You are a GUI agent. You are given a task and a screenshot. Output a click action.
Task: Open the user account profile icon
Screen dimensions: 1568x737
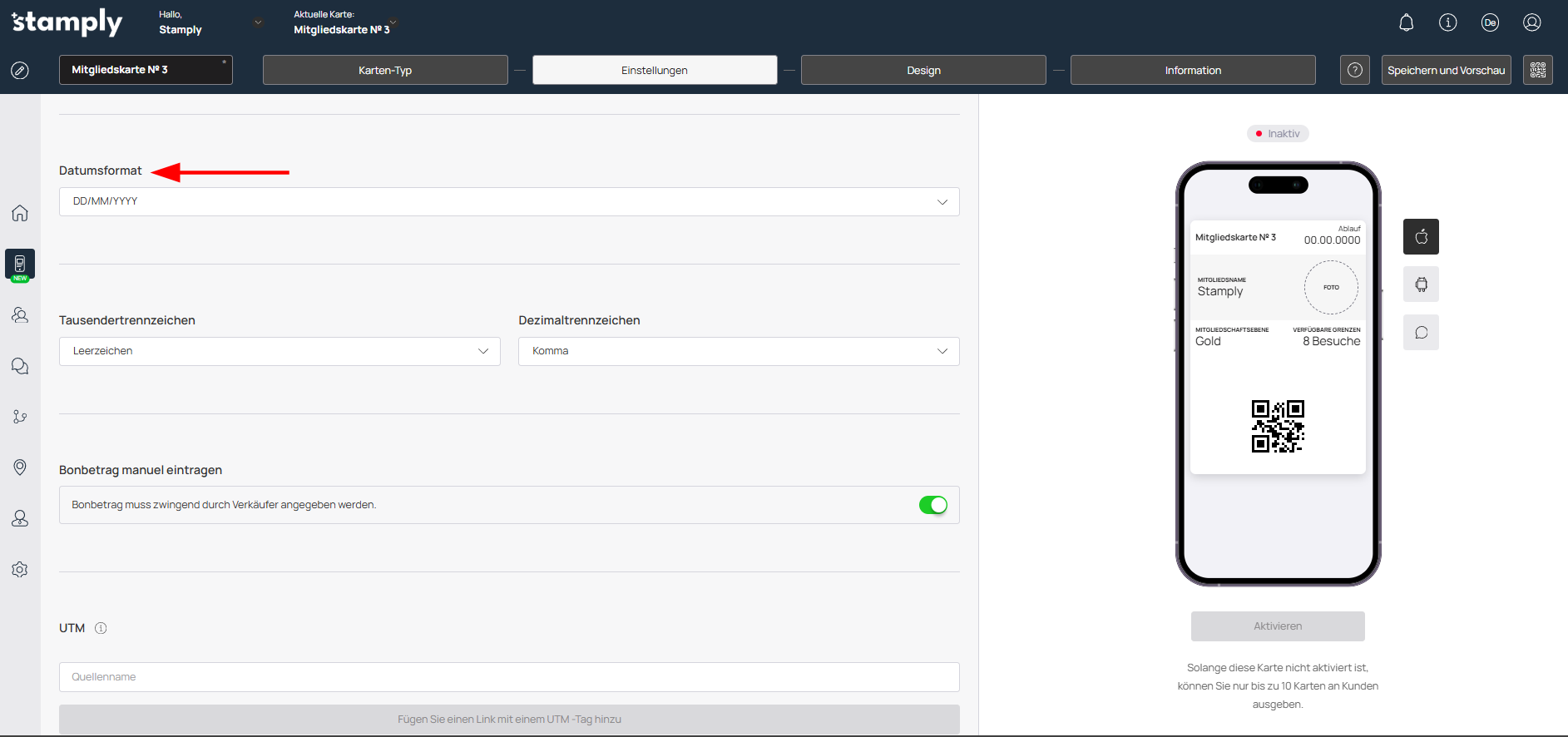pyautogui.click(x=1531, y=22)
